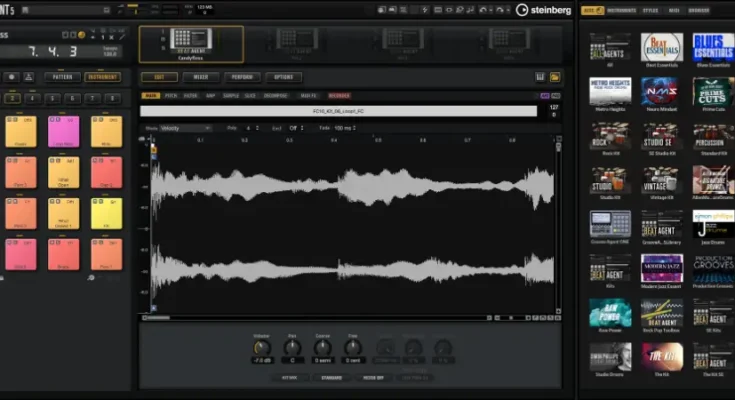Click the Options button

pyautogui.click(x=283, y=77)
